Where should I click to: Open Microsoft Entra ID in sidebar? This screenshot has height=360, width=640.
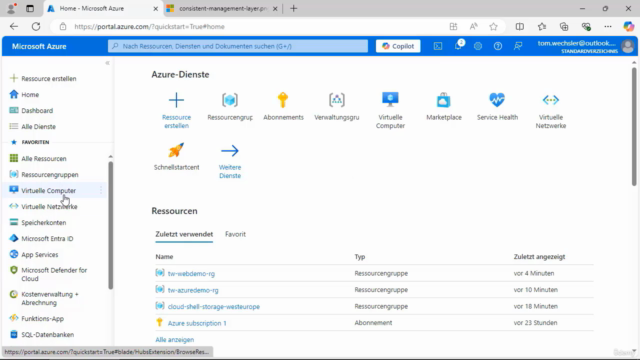point(47,238)
